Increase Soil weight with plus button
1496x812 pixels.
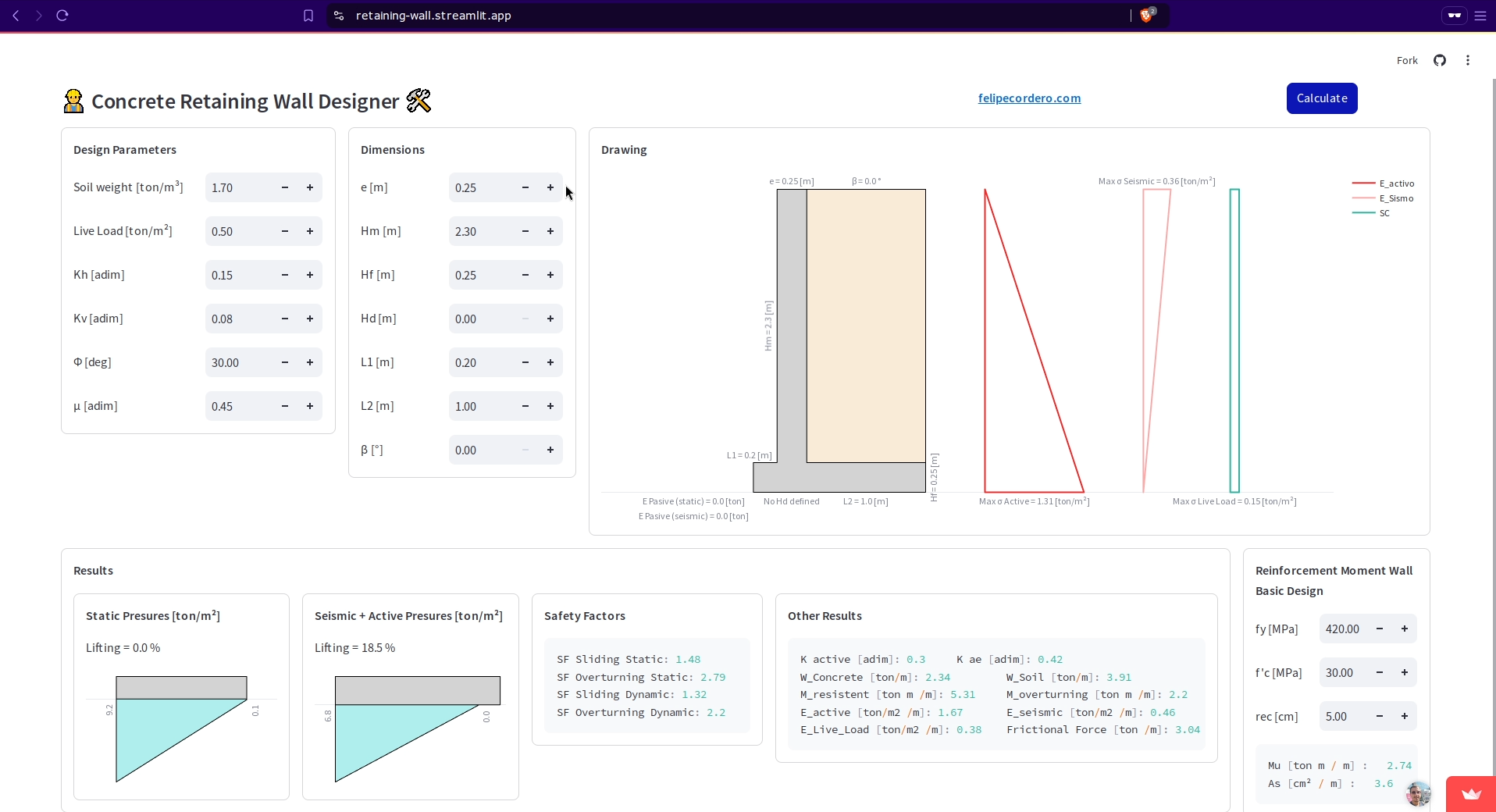coord(310,188)
